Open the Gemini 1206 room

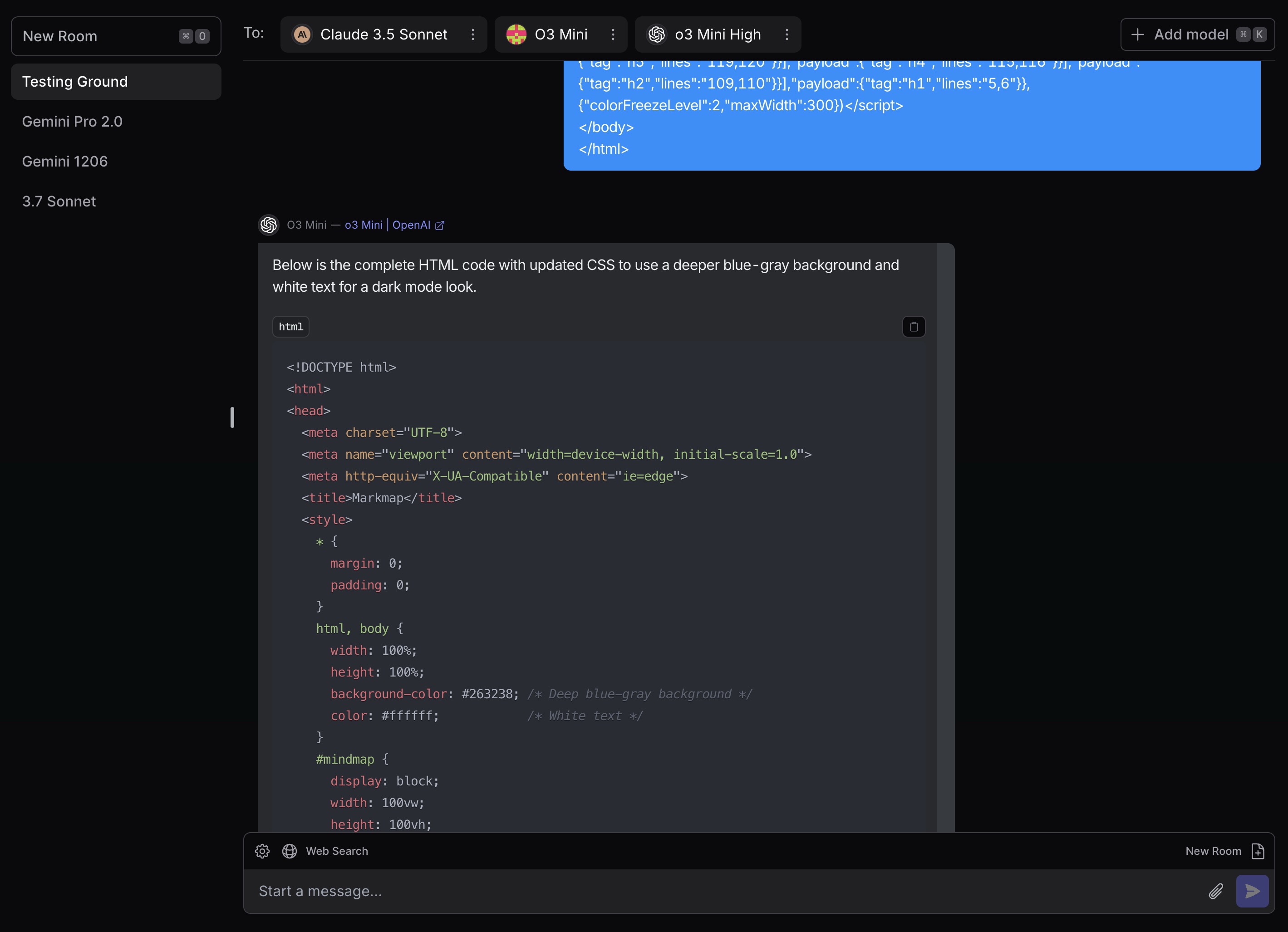[116, 161]
